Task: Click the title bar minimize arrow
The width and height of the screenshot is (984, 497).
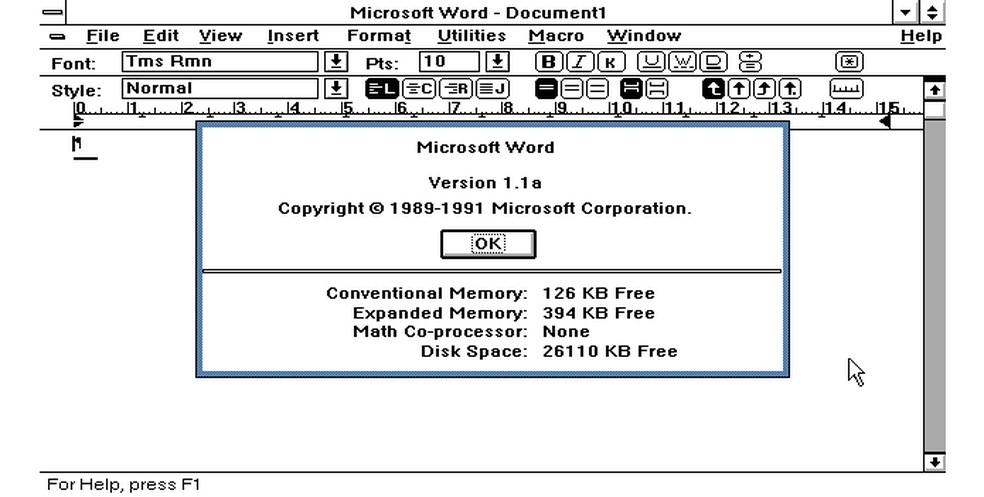Action: (904, 12)
